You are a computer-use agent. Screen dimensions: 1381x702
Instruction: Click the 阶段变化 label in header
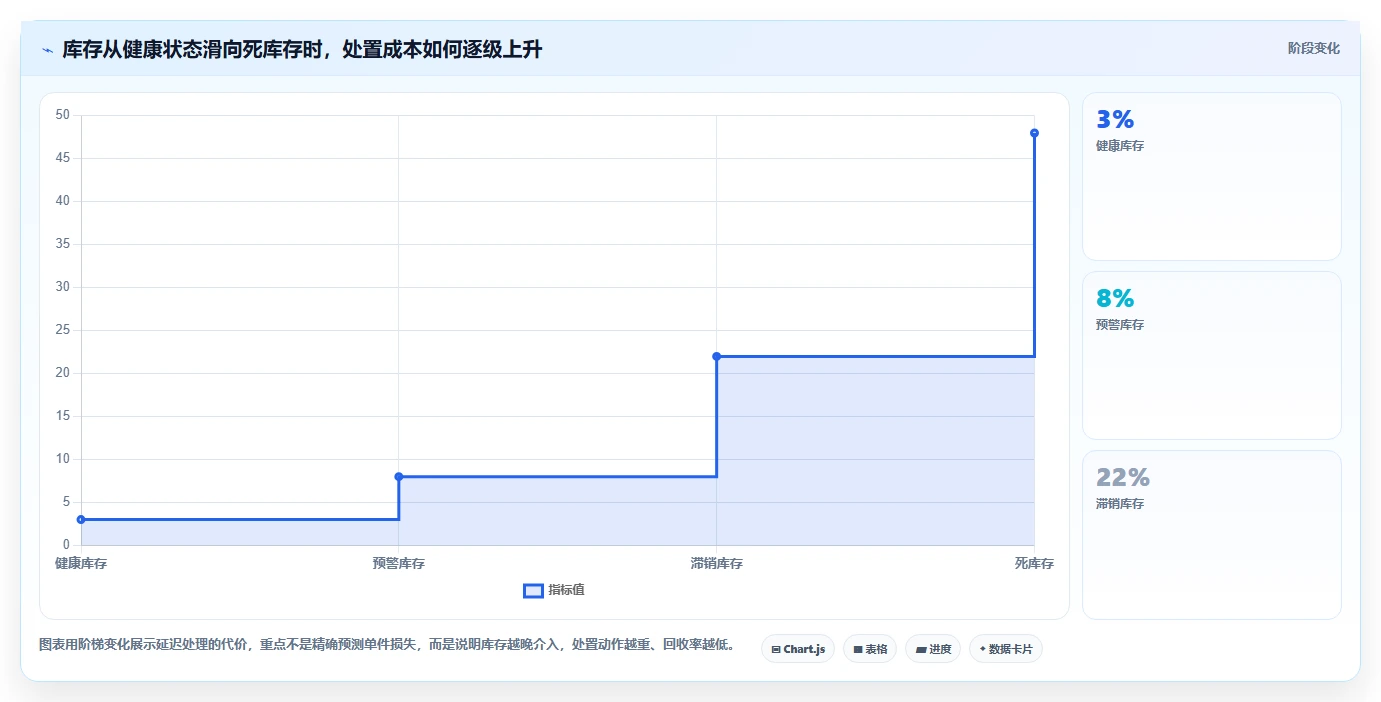pyautogui.click(x=1313, y=48)
